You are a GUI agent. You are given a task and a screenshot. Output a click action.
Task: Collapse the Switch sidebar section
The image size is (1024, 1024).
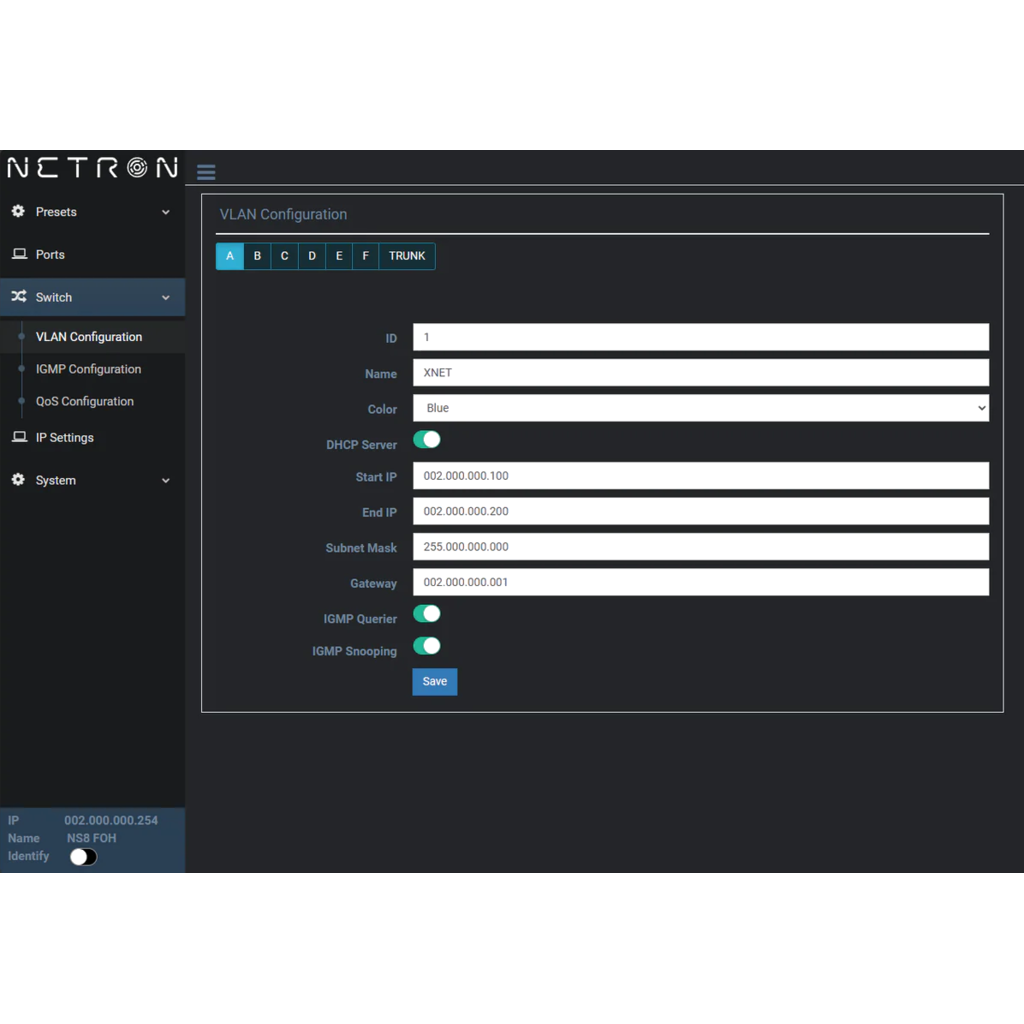coord(165,297)
